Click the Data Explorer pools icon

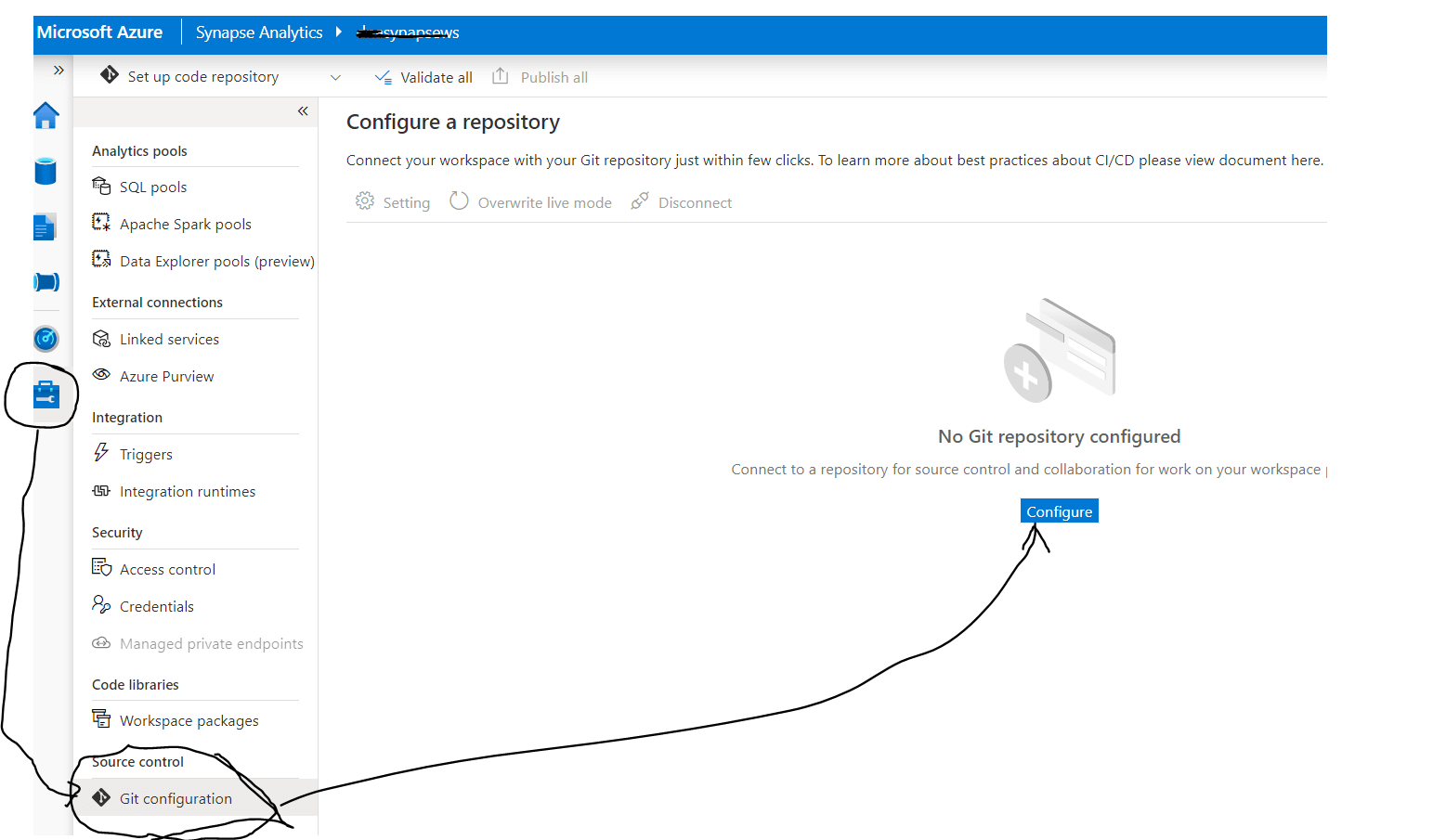pyautogui.click(x=101, y=259)
